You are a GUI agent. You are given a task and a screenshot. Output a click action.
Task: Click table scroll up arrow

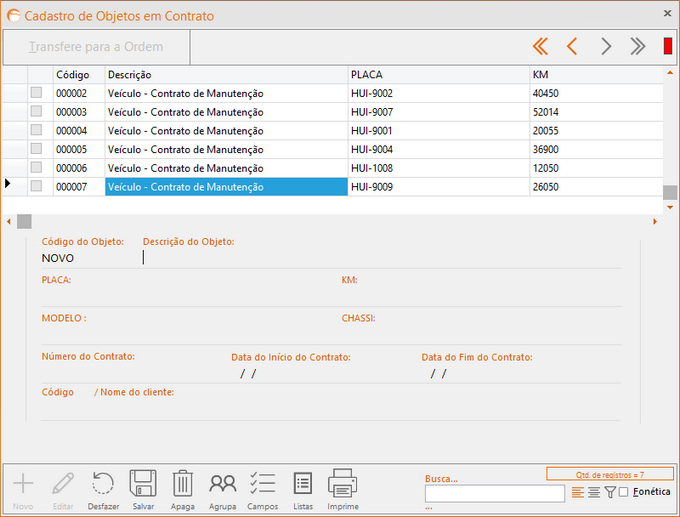pos(670,72)
